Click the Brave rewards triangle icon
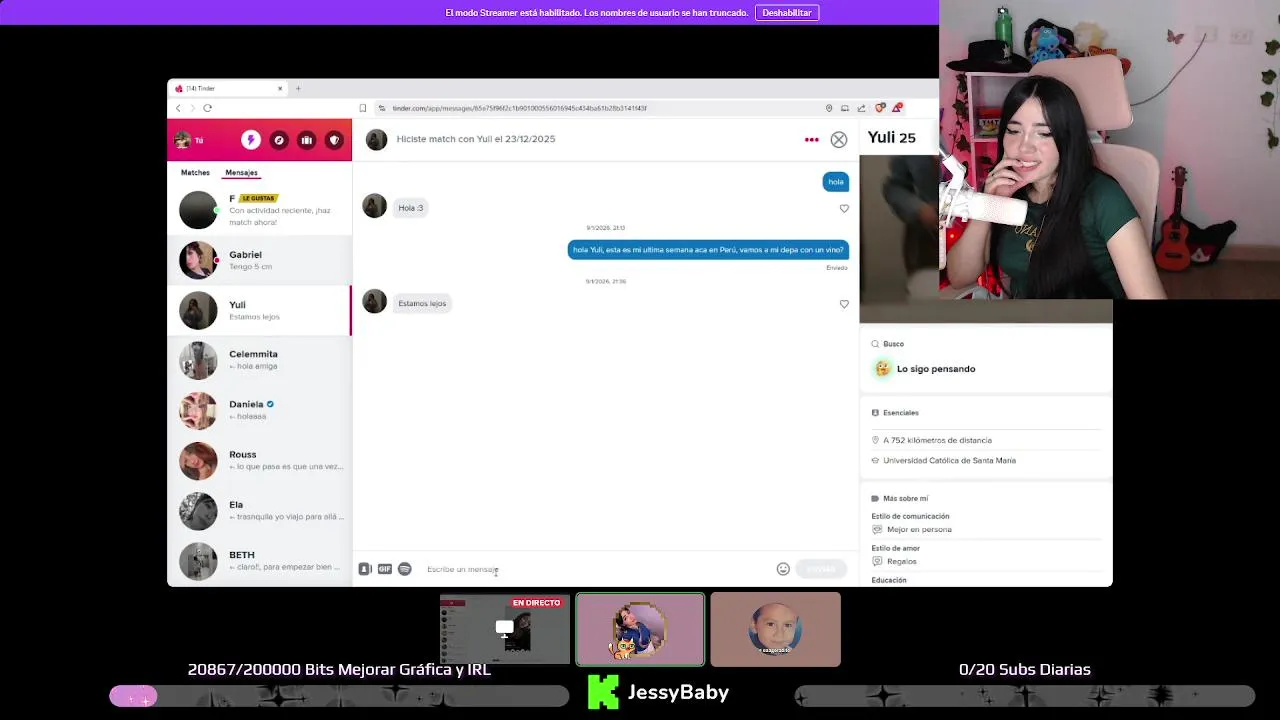The width and height of the screenshot is (1280, 720). click(x=898, y=108)
